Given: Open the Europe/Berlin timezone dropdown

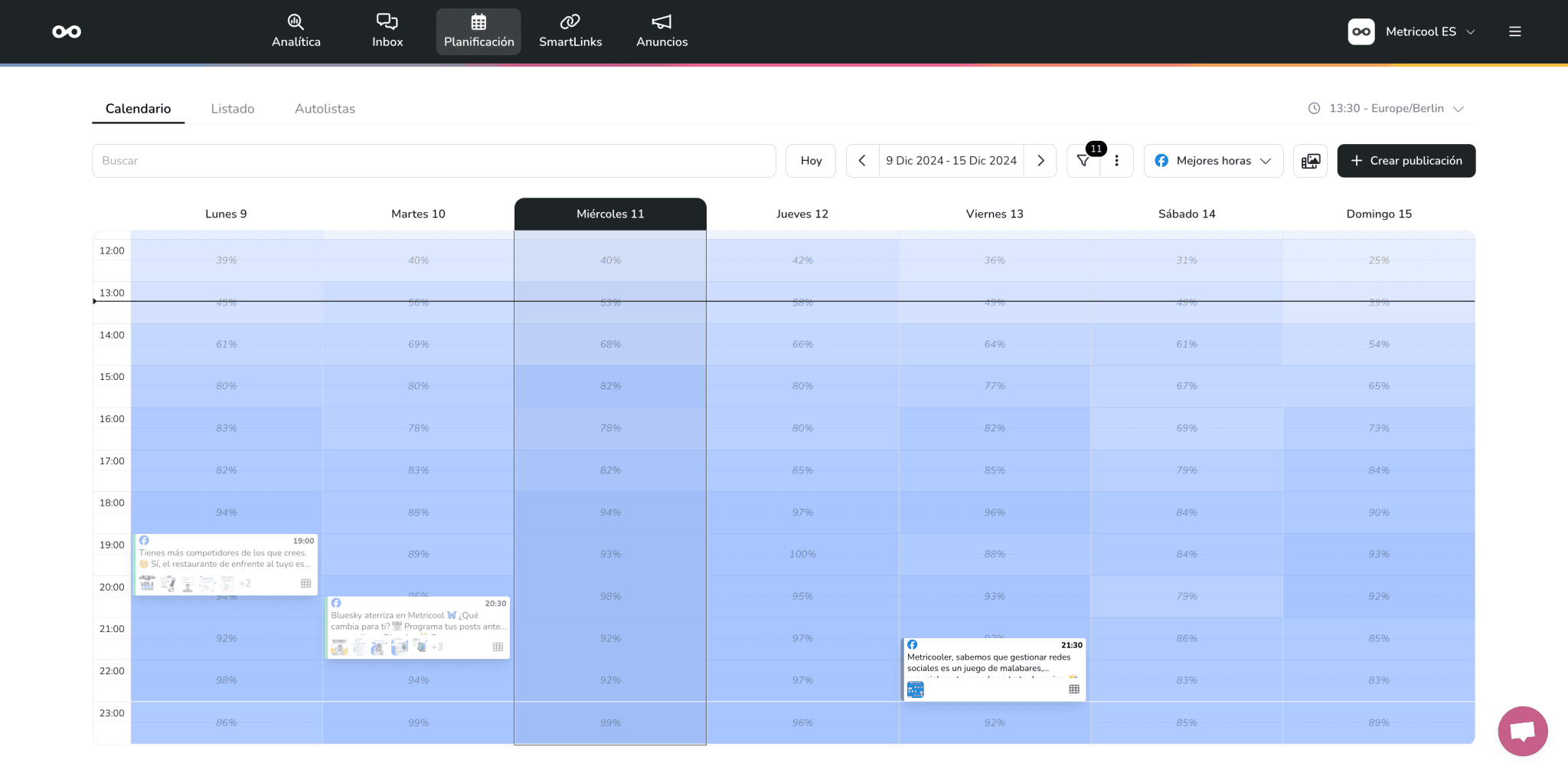Looking at the screenshot, I should tap(1387, 109).
